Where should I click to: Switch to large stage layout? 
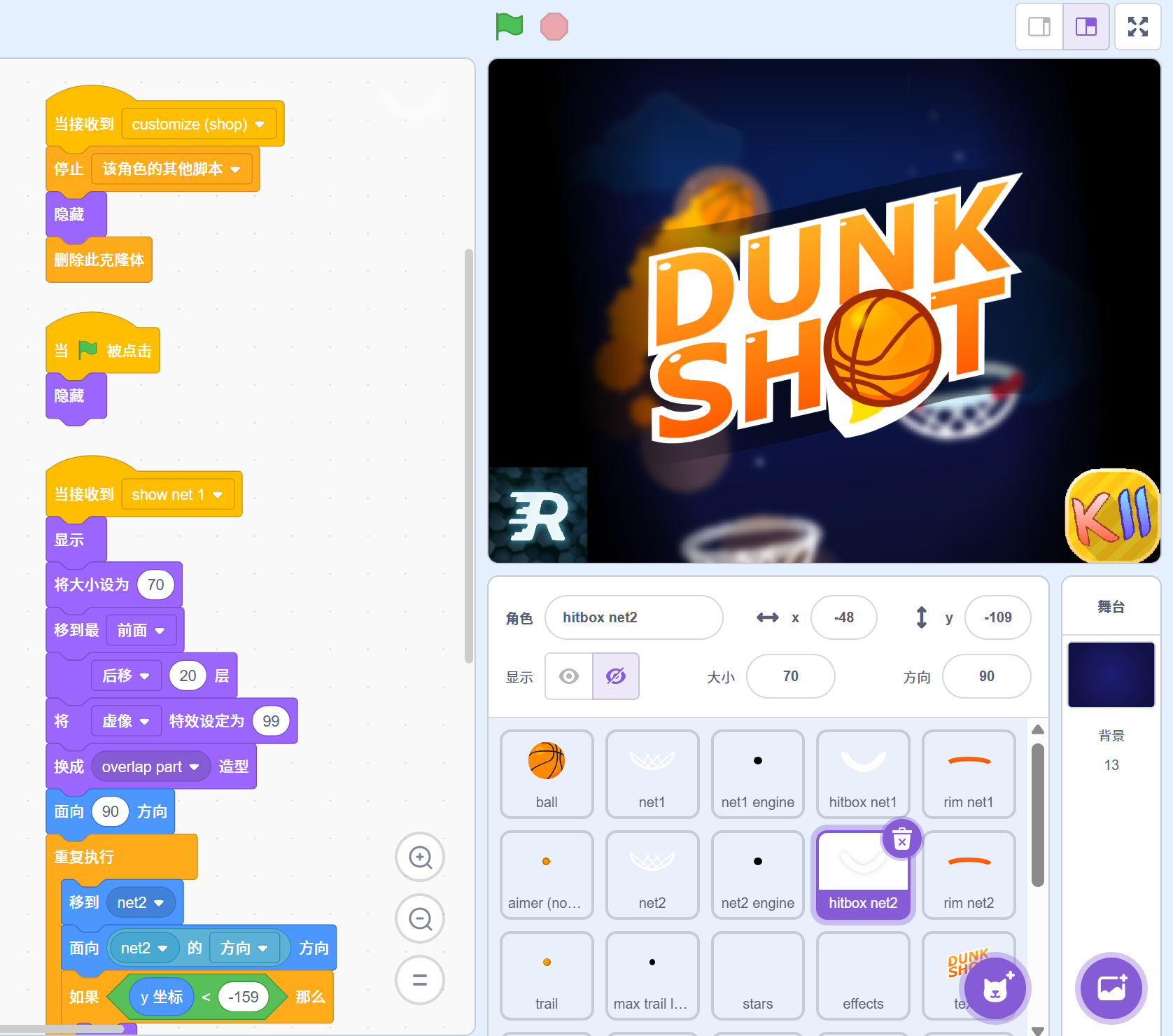pyautogui.click(x=1086, y=27)
